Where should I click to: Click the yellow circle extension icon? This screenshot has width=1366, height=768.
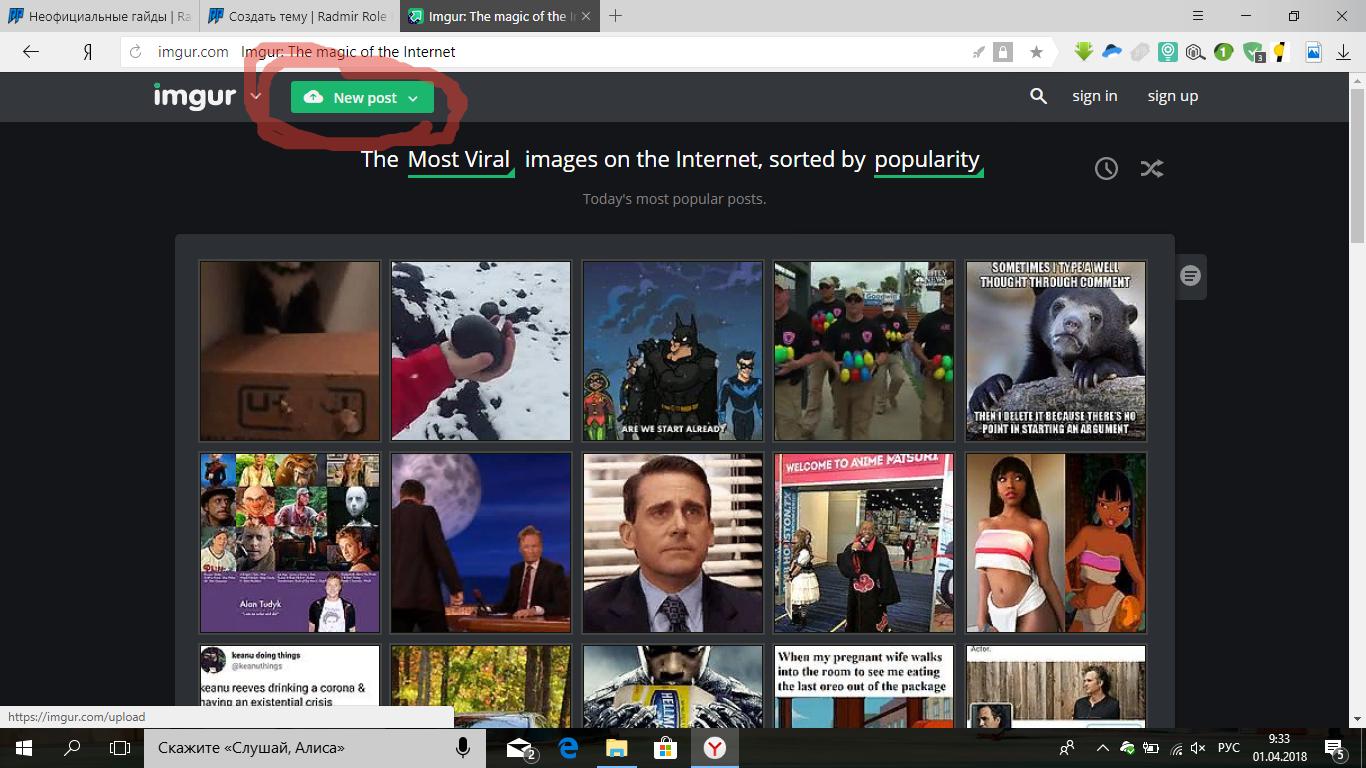coord(1280,52)
